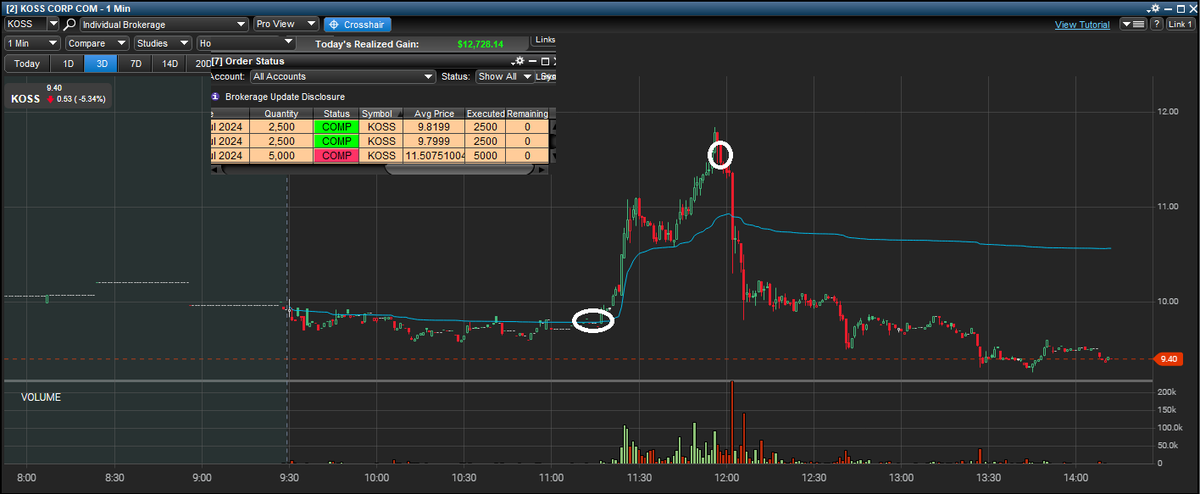Viewport: 1200px width, 494px height.
Task: Click the 11.5075 average price cell
Action: pyautogui.click(x=434, y=156)
